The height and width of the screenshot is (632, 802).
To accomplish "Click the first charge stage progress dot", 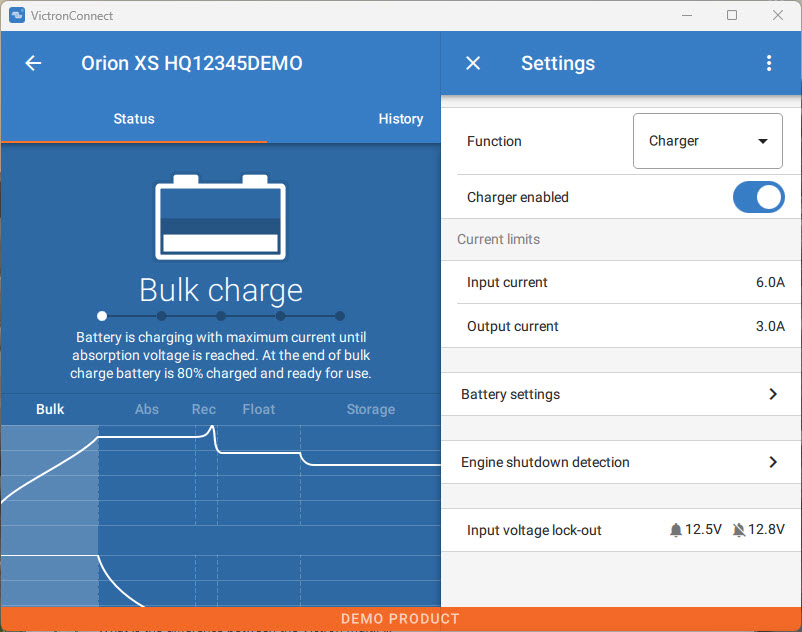I will click(102, 316).
